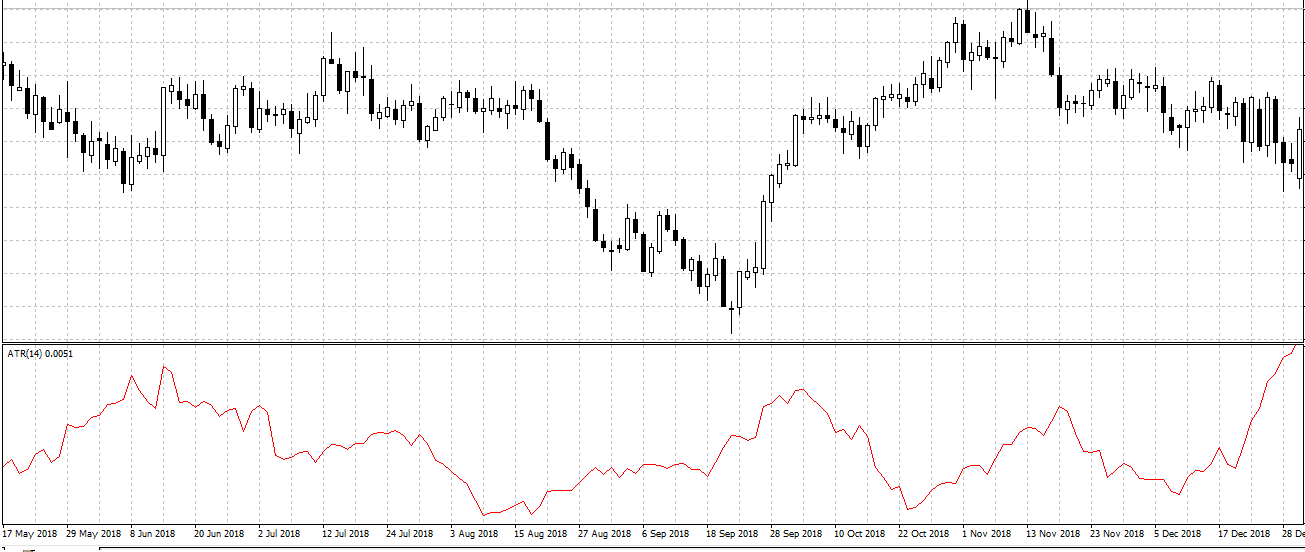Click the 10 Oct 2018 time label
1305x552 pixels.
pos(859,534)
